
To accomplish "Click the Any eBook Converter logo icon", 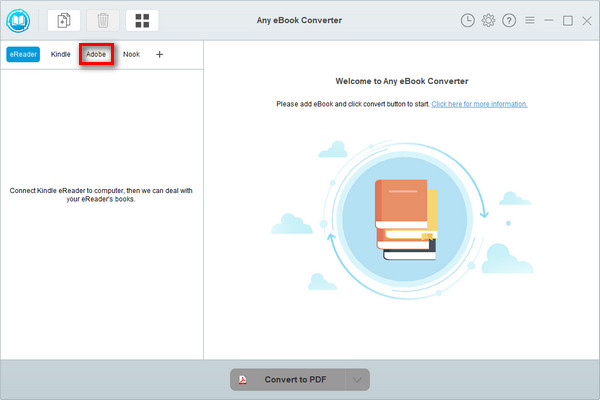I will click(18, 20).
